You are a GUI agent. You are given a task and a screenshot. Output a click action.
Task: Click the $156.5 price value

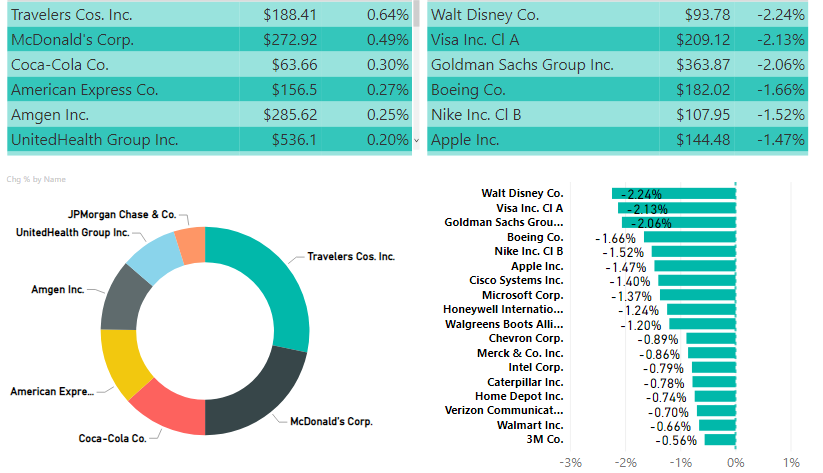(294, 90)
